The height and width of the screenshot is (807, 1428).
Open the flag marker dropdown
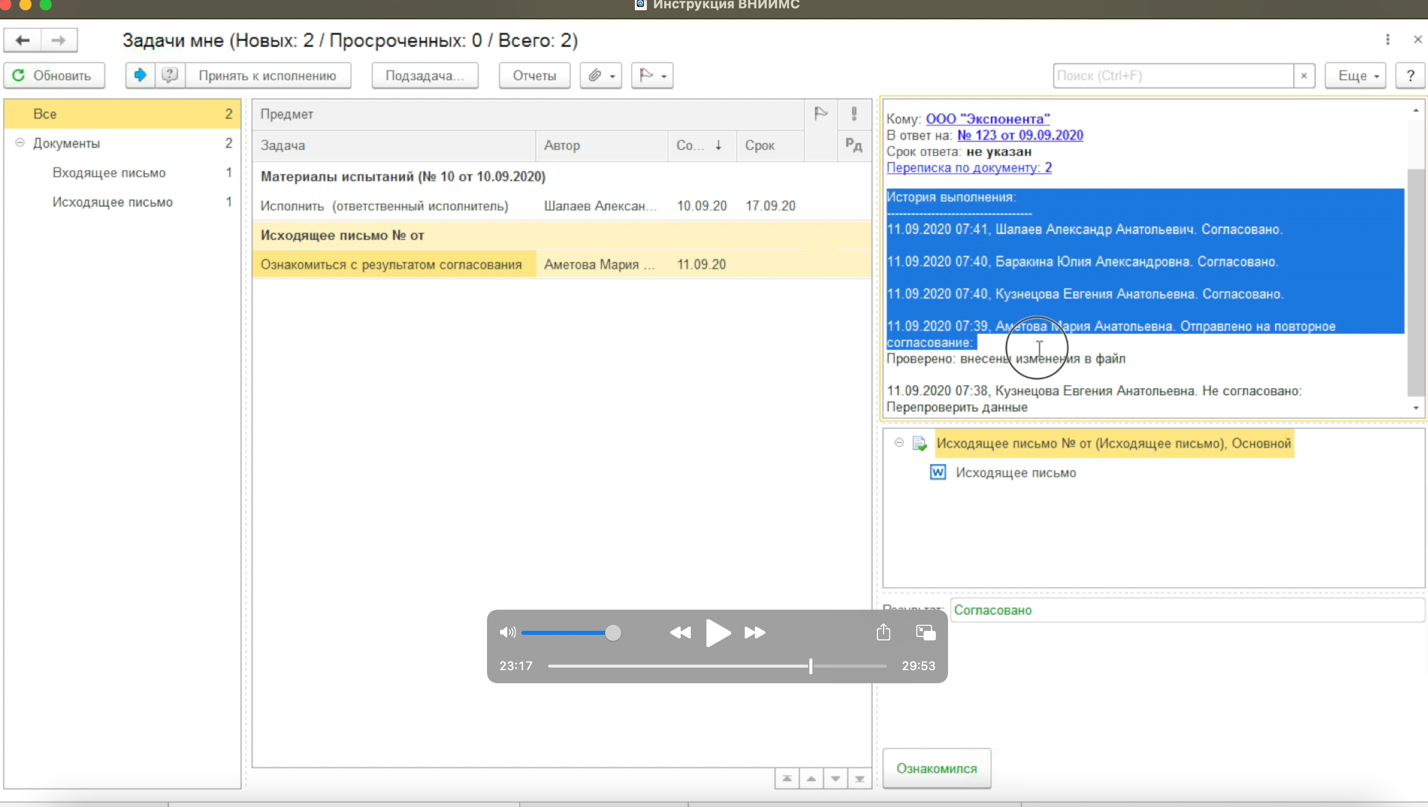click(652, 76)
